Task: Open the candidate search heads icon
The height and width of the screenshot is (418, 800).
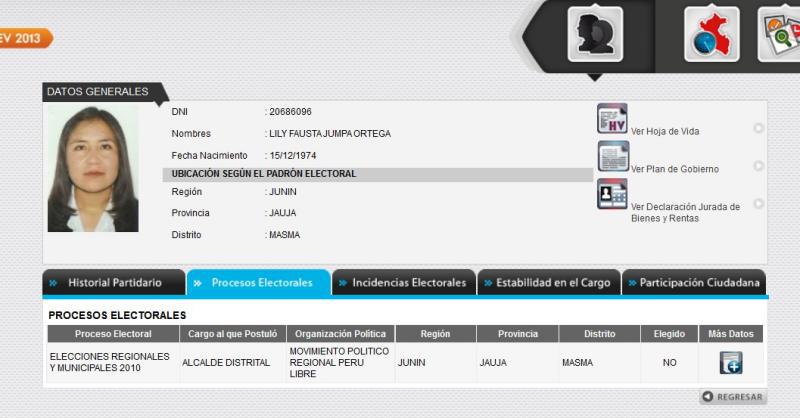Action: click(x=595, y=35)
